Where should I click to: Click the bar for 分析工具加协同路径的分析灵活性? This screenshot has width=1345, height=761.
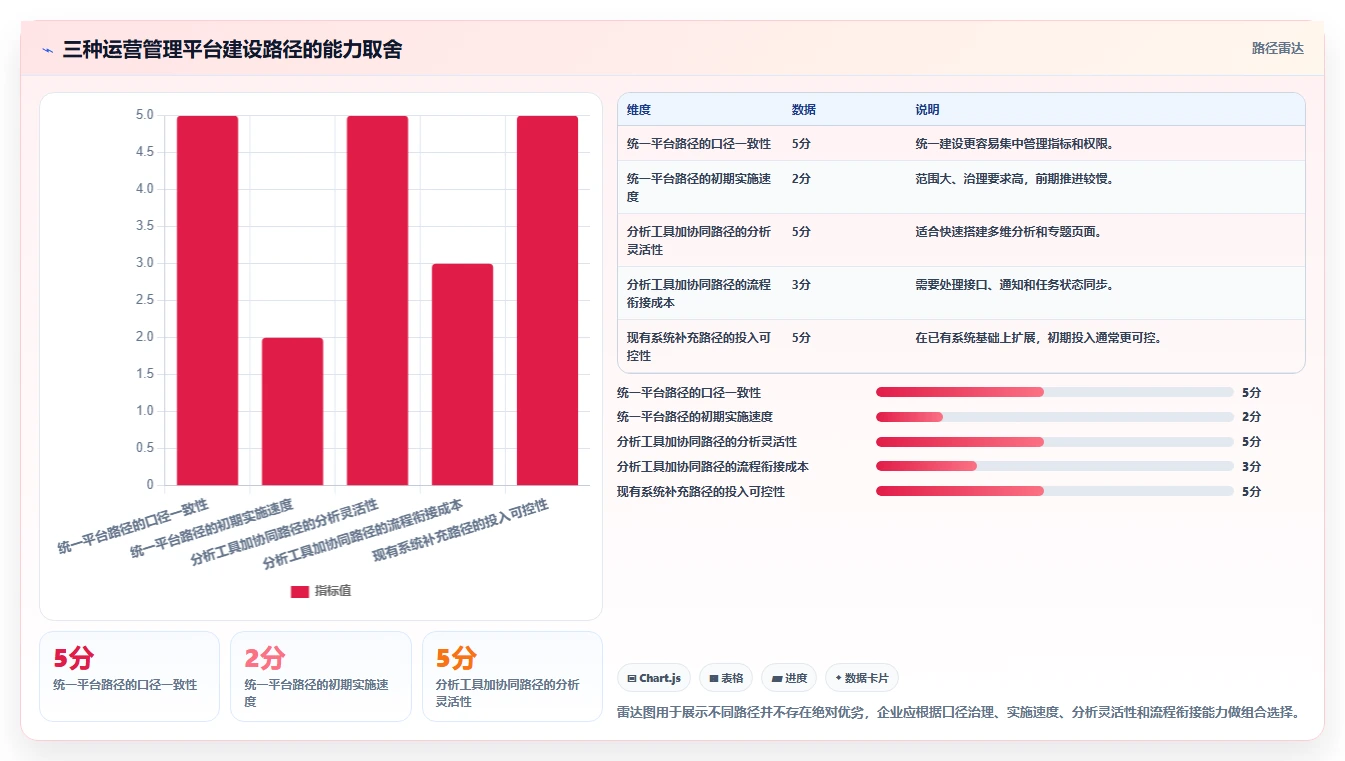[378, 301]
